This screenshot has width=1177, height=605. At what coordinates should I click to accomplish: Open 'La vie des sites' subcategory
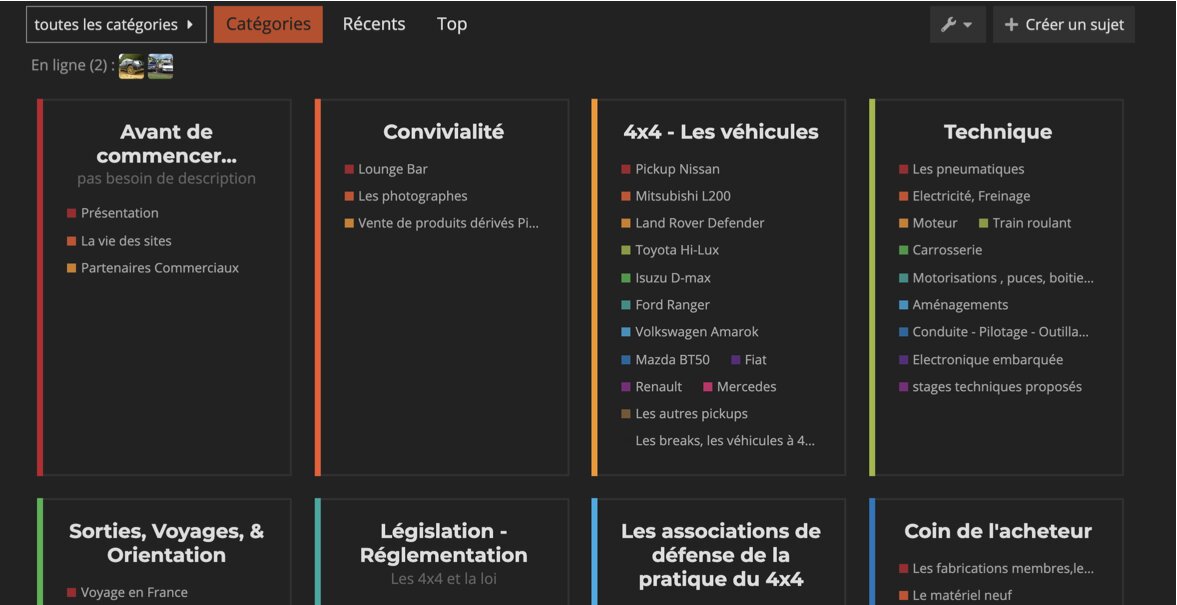(x=119, y=241)
